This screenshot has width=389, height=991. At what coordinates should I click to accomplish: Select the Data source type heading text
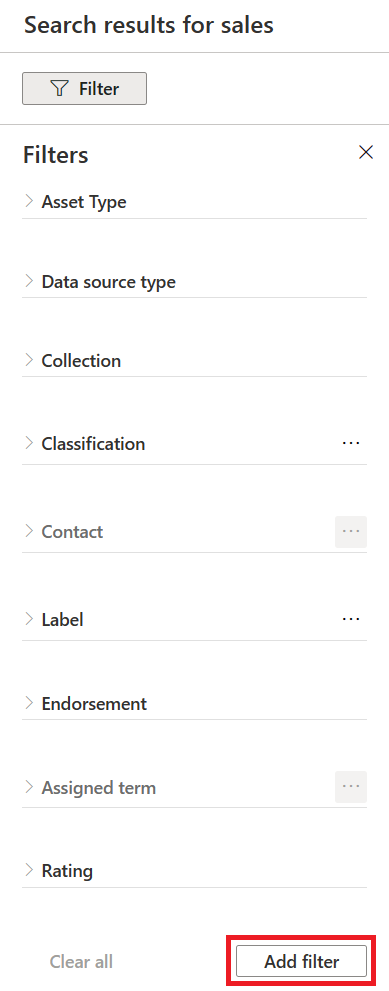[109, 282]
